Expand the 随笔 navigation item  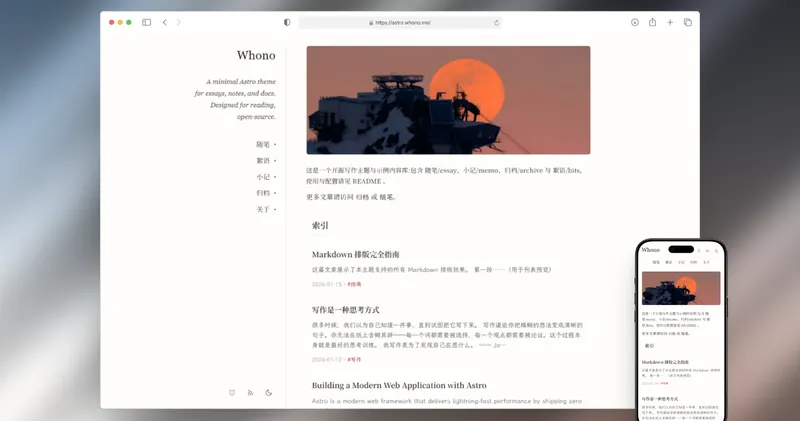pos(264,144)
